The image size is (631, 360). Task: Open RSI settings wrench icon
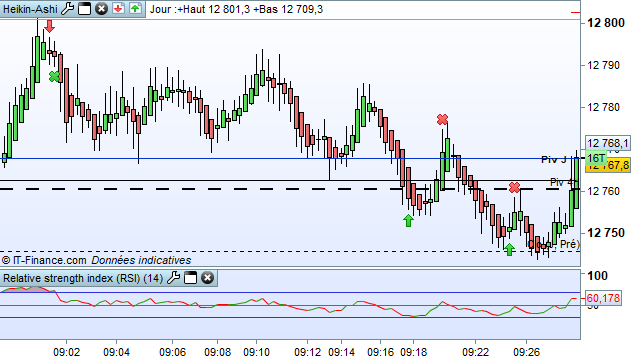(173, 278)
